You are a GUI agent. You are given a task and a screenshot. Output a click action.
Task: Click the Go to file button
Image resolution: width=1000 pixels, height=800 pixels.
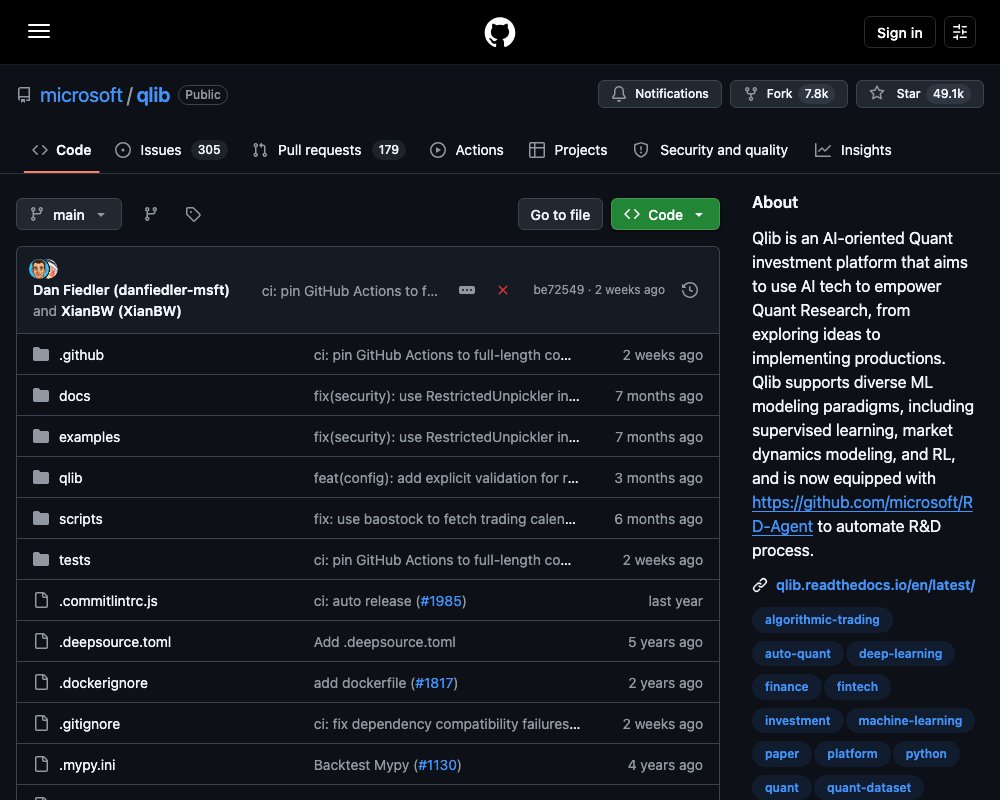560,214
